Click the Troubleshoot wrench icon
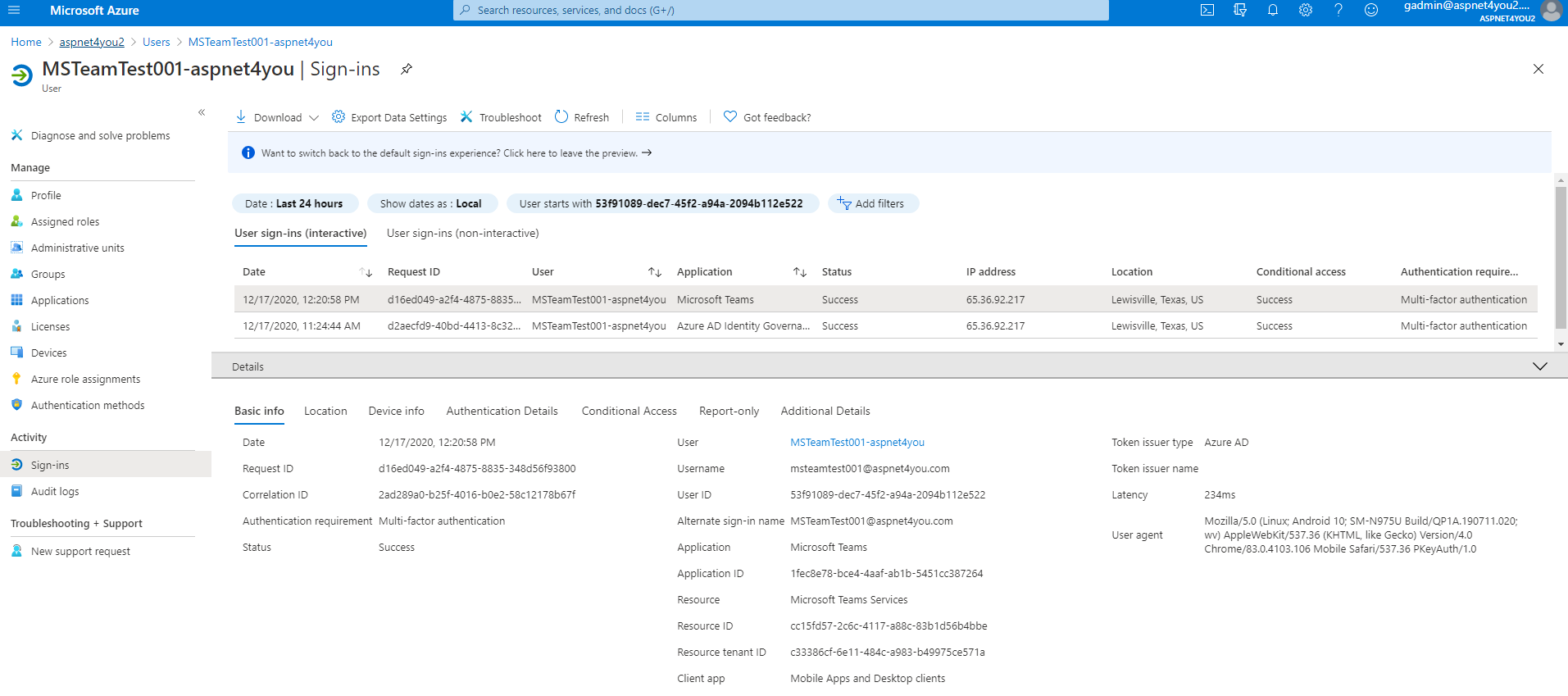 pyautogui.click(x=466, y=117)
